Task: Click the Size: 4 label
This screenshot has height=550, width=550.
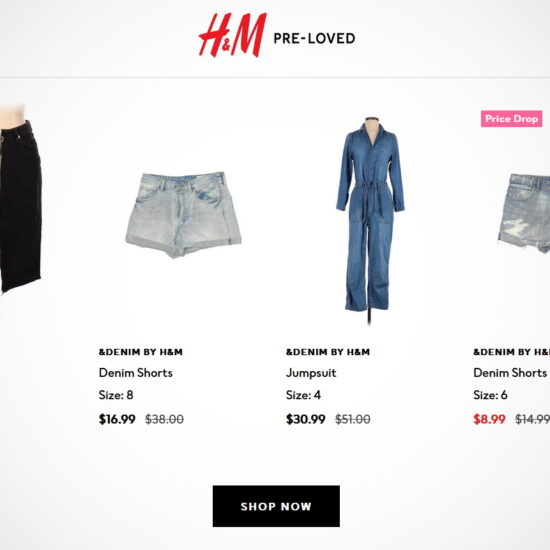Action: point(303,395)
